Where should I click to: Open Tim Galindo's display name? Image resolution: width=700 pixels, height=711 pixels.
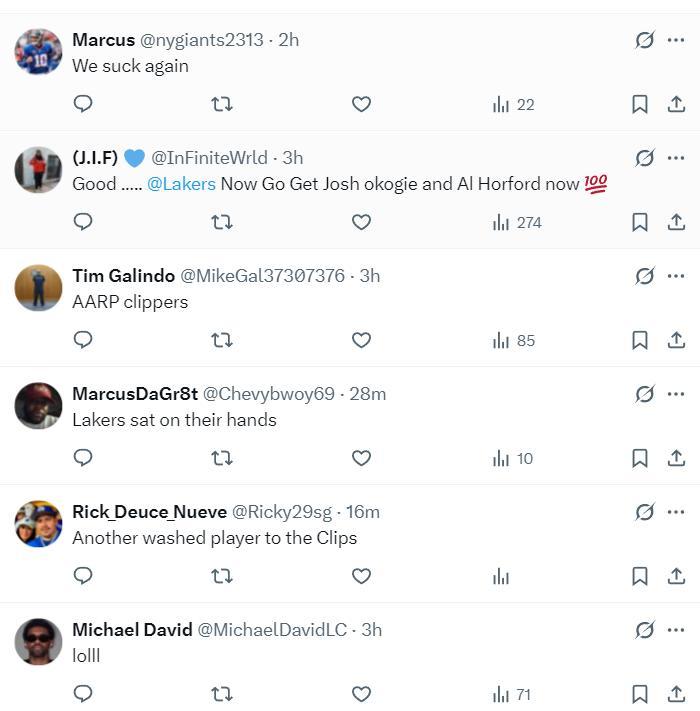[122, 276]
